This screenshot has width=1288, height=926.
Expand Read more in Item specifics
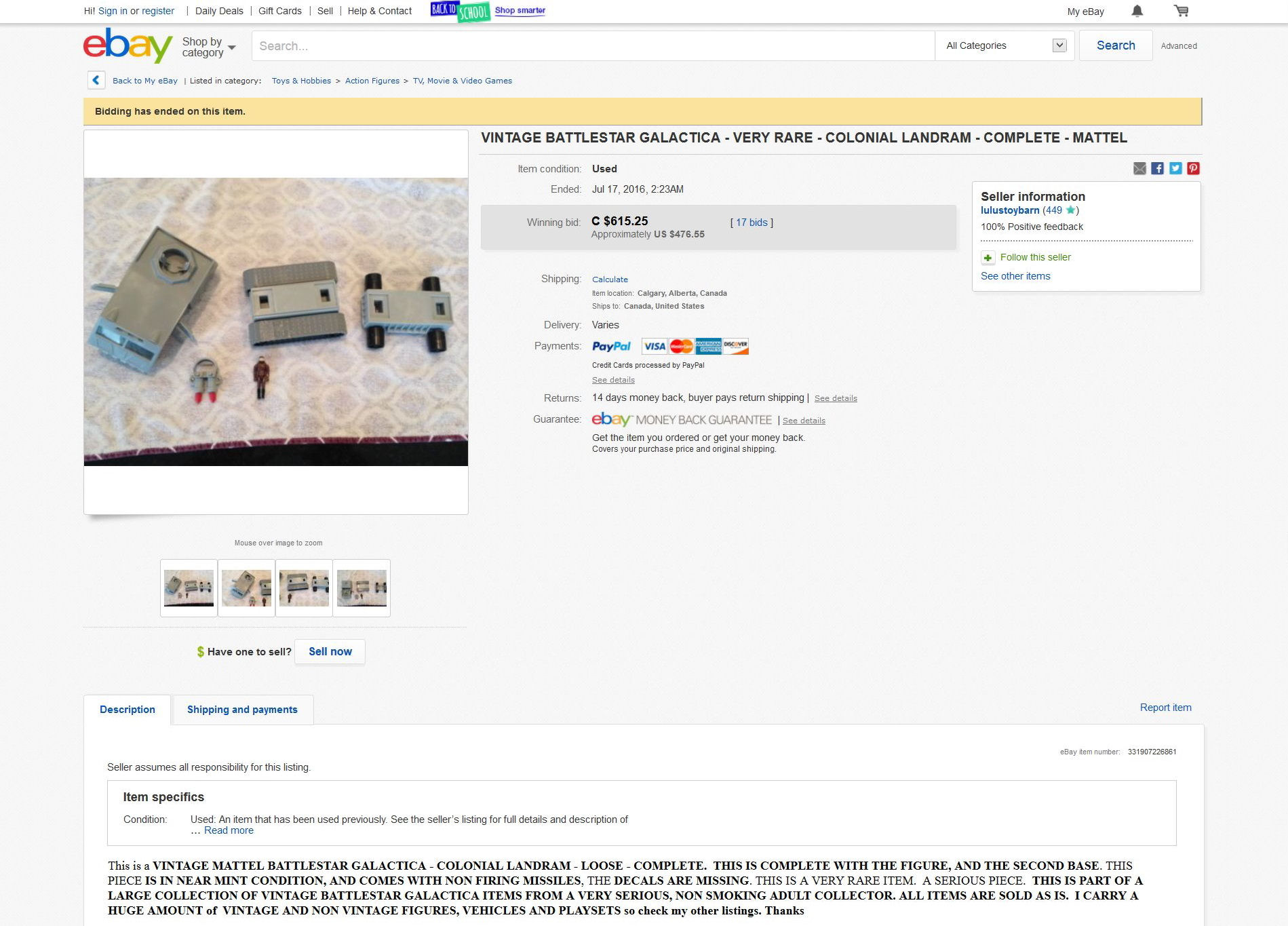(x=229, y=830)
